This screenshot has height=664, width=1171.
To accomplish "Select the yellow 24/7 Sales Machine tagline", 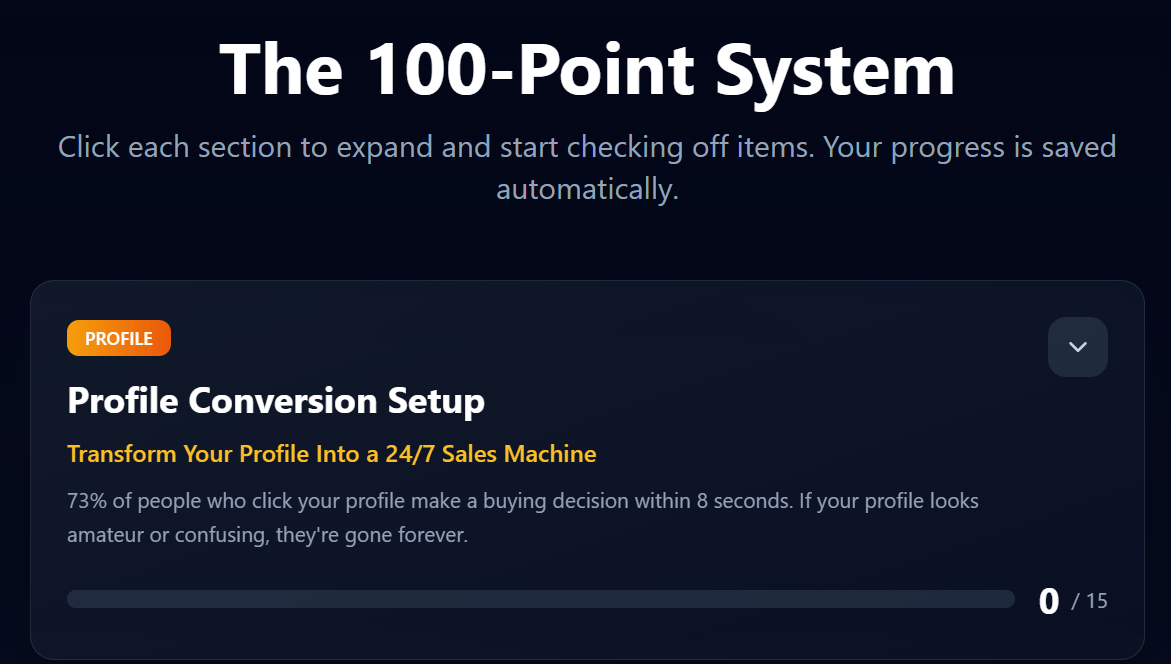I will point(331,454).
